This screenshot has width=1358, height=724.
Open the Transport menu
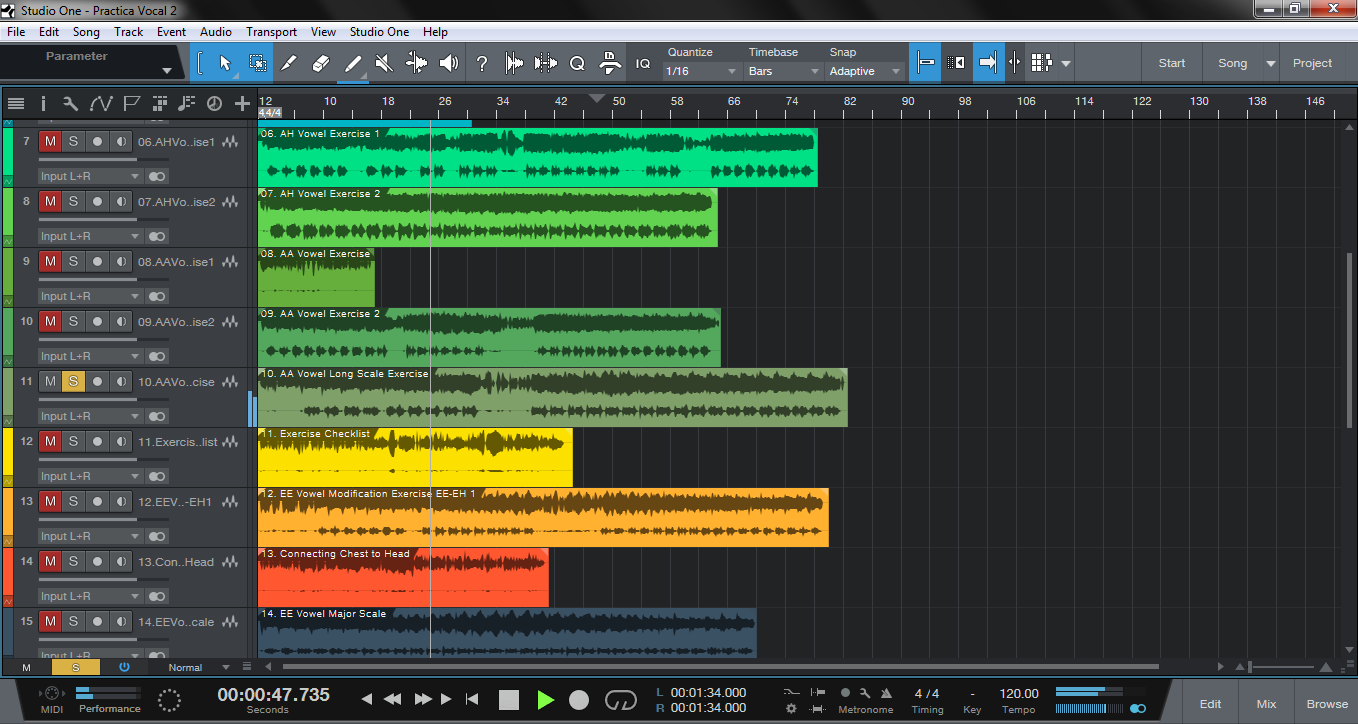coord(271,32)
